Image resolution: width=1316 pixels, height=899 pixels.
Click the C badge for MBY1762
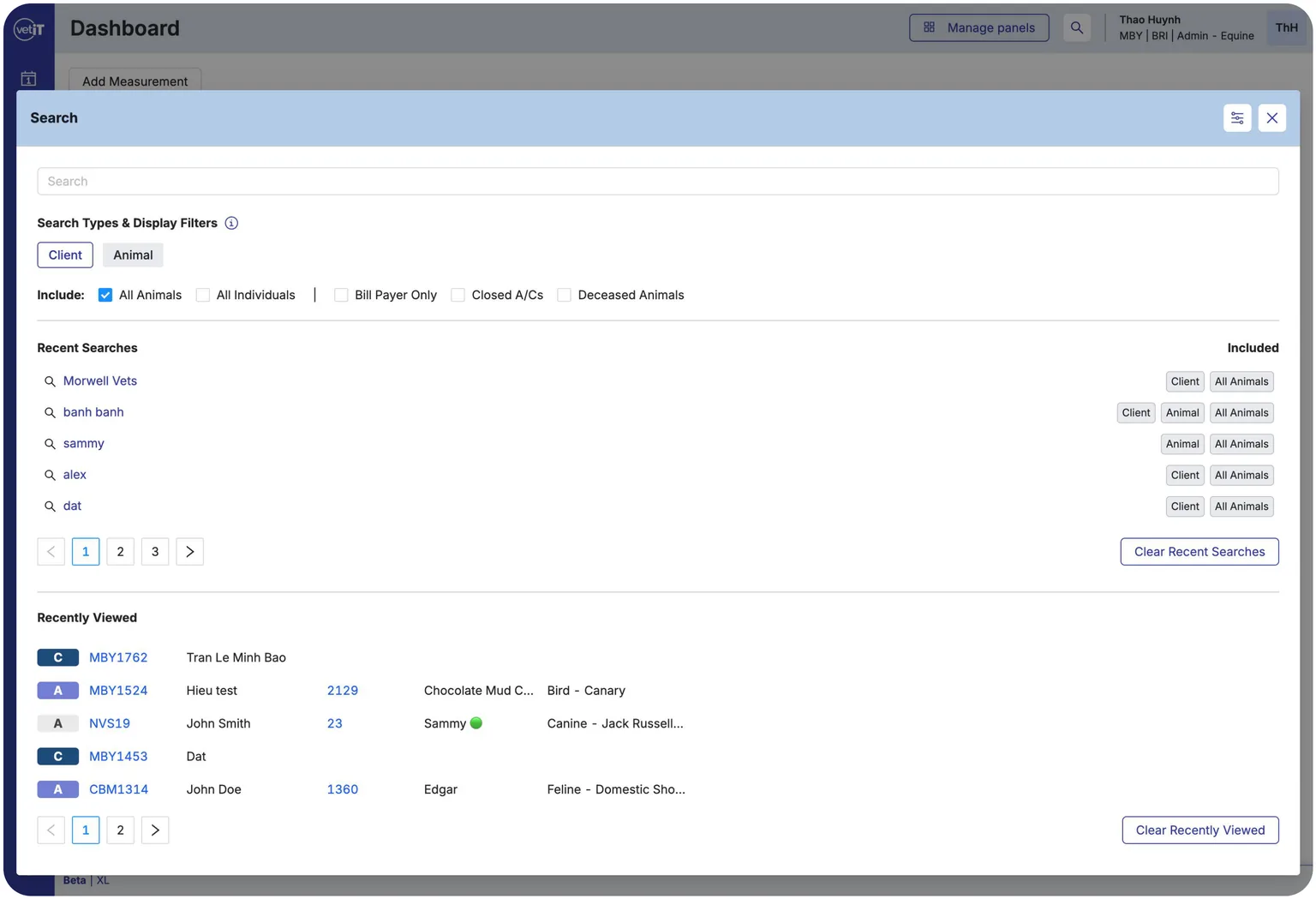(58, 657)
